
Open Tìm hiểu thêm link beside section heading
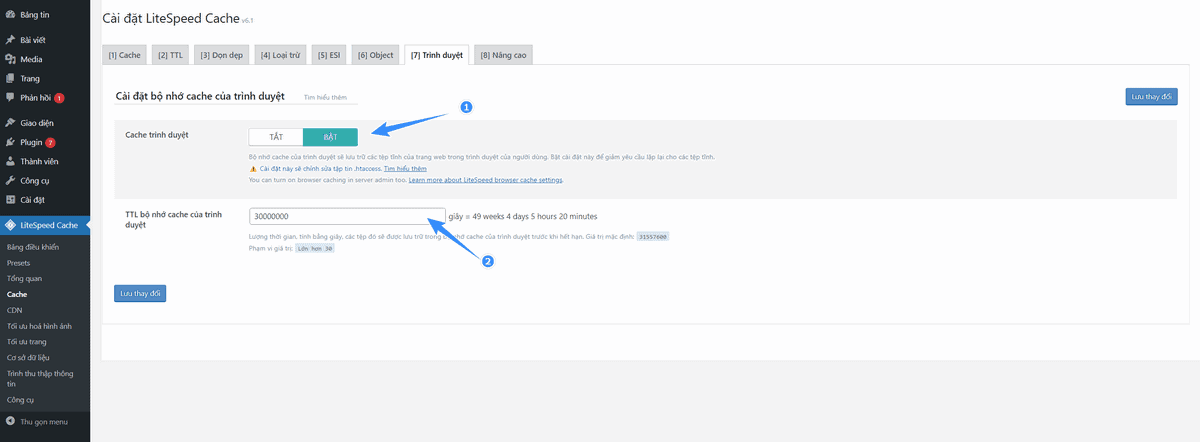point(325,98)
